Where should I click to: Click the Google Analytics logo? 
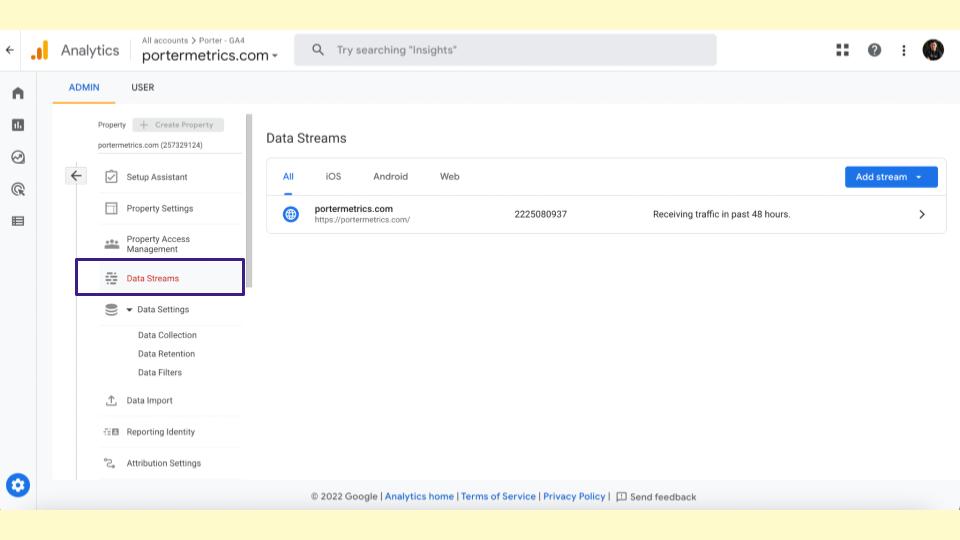point(40,50)
